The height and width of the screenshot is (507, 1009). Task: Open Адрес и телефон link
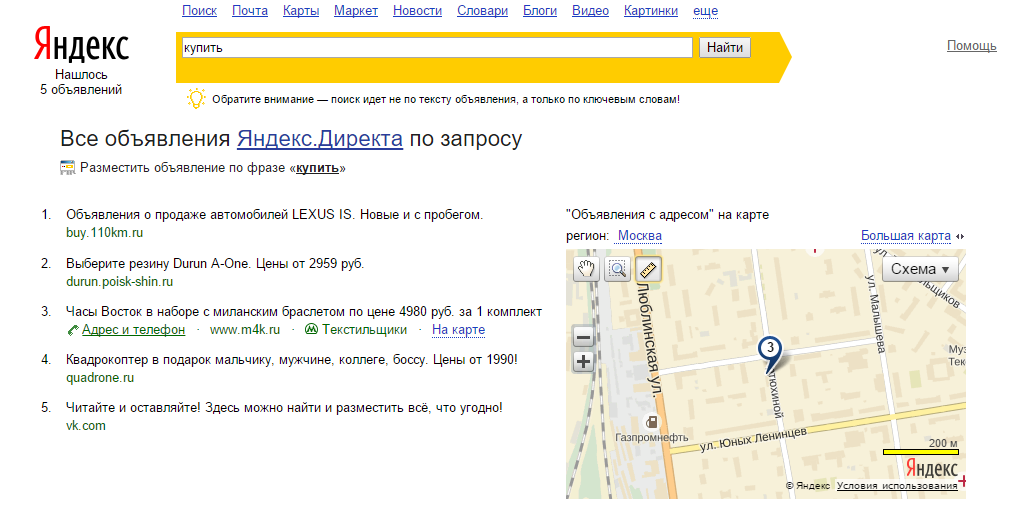[133, 329]
